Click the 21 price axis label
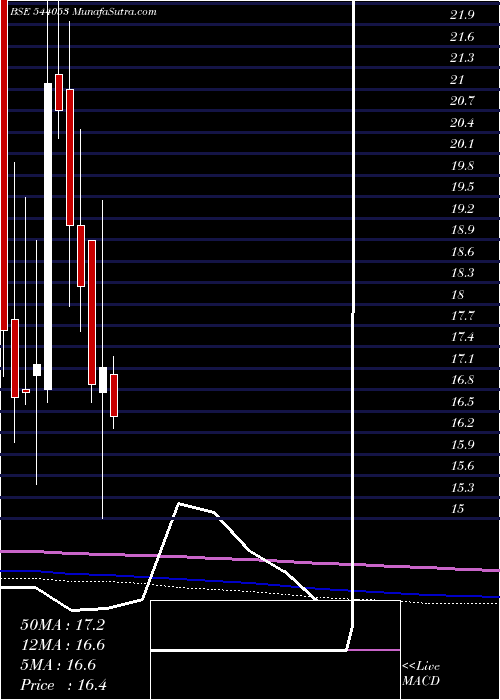 point(458,80)
